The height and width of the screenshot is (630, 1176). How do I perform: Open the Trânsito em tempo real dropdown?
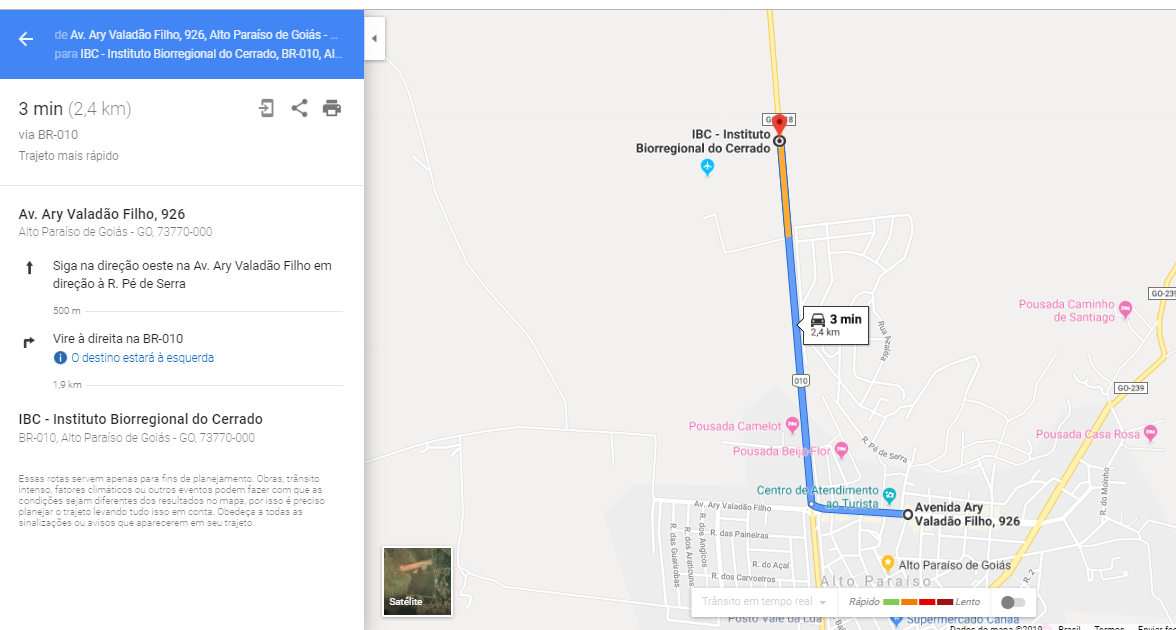[x=764, y=602]
